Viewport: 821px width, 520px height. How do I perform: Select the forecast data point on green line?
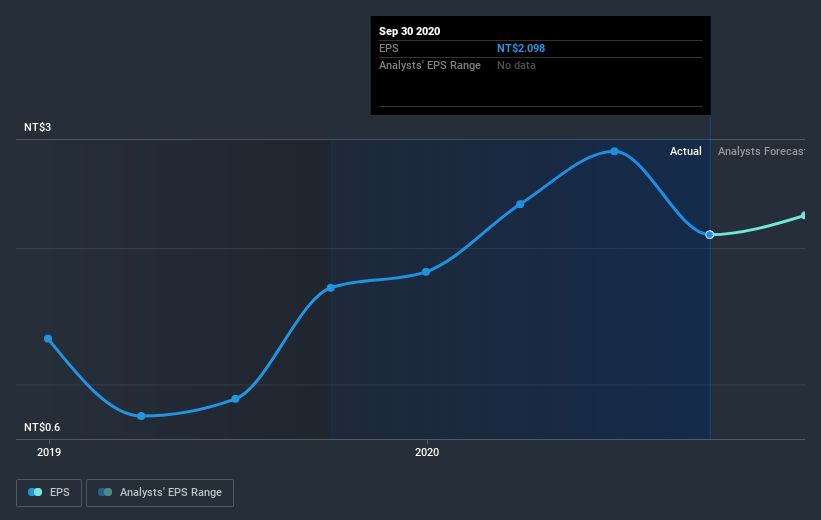pyautogui.click(x=804, y=216)
